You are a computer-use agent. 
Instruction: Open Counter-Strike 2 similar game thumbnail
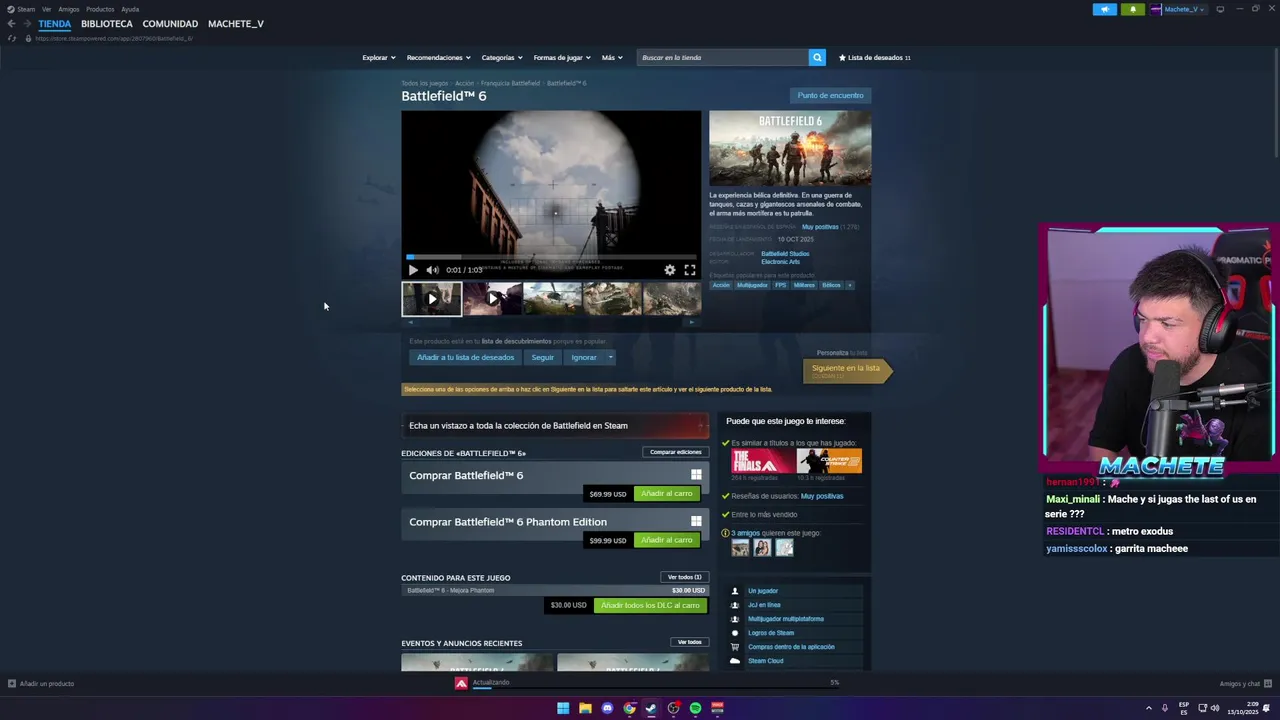click(829, 461)
